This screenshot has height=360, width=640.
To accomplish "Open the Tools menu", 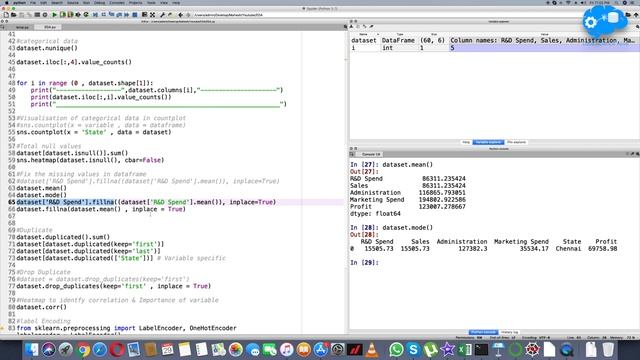I will tap(151, 3).
